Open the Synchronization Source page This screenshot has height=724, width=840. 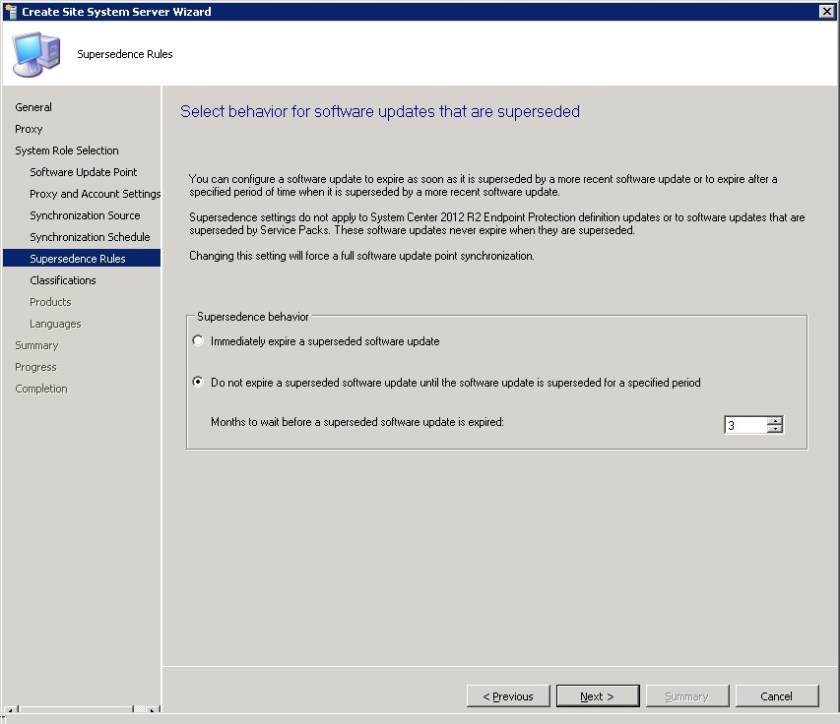click(x=86, y=215)
